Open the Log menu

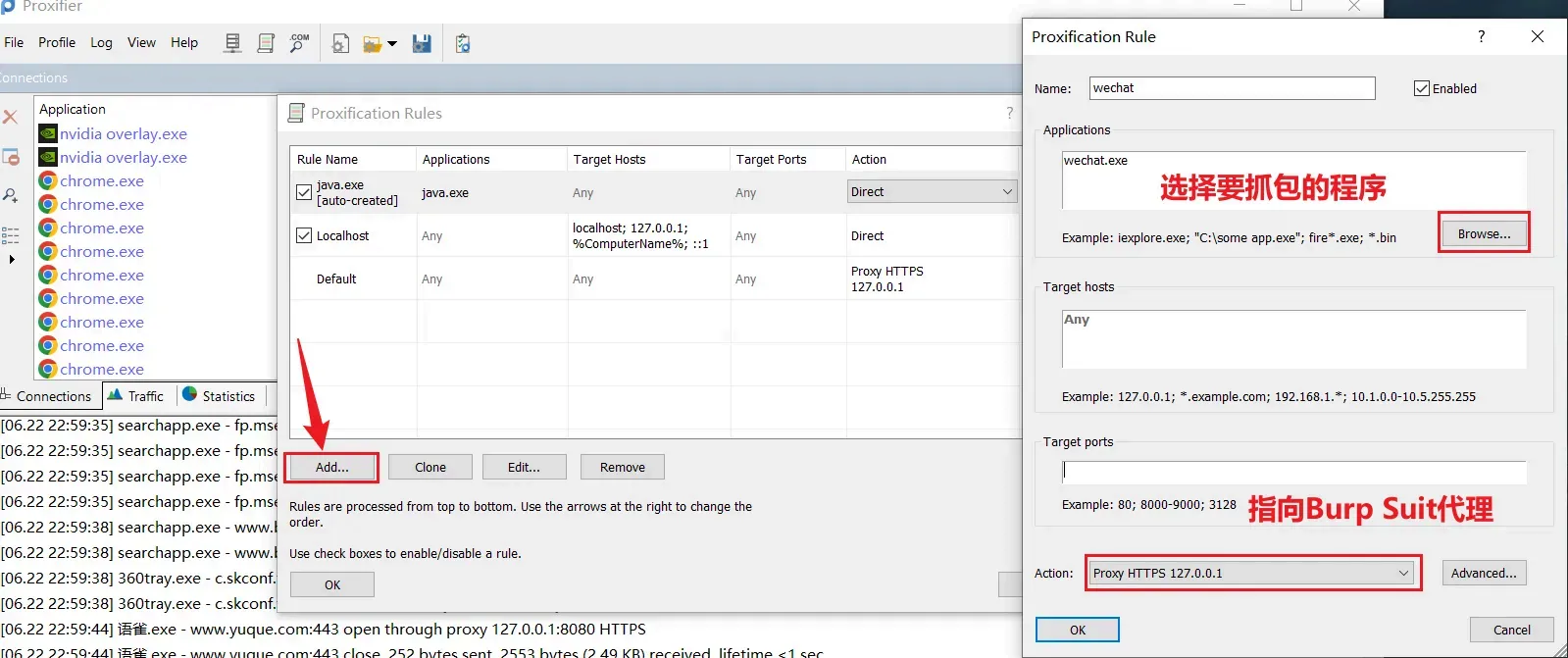point(101,42)
